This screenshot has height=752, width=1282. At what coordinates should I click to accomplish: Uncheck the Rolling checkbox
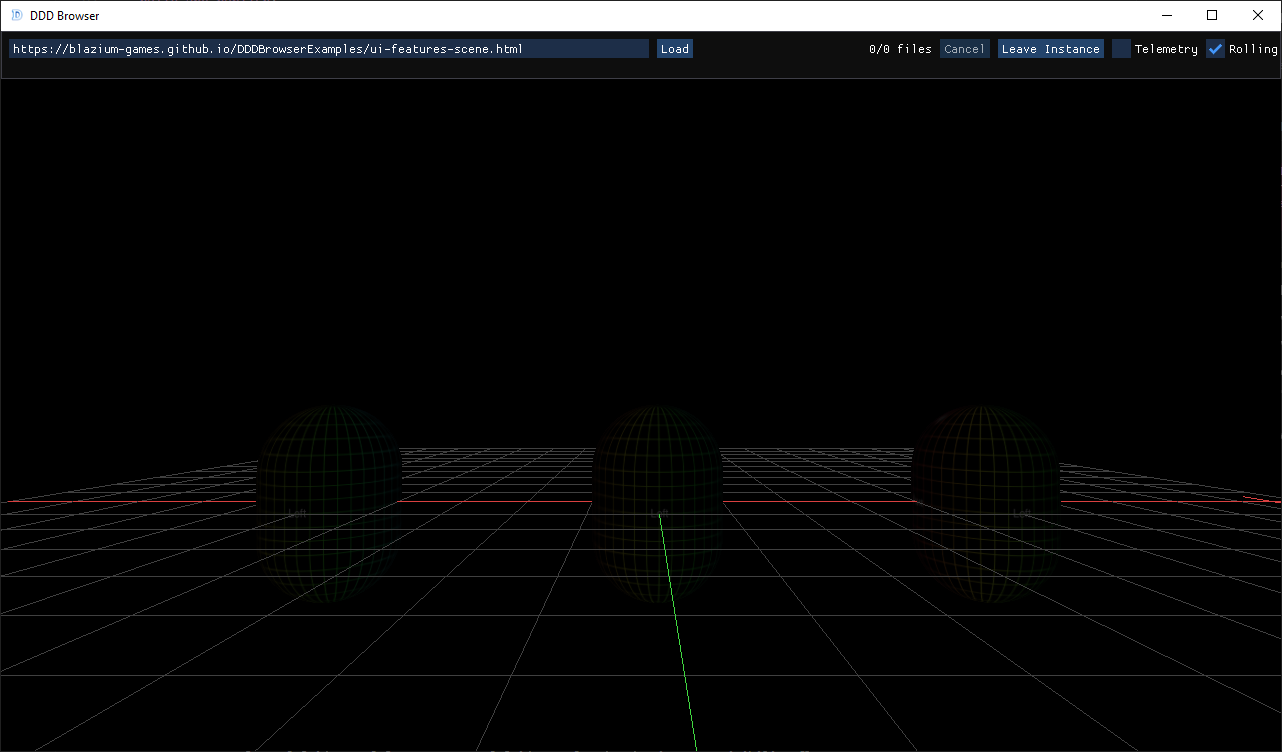1216,49
